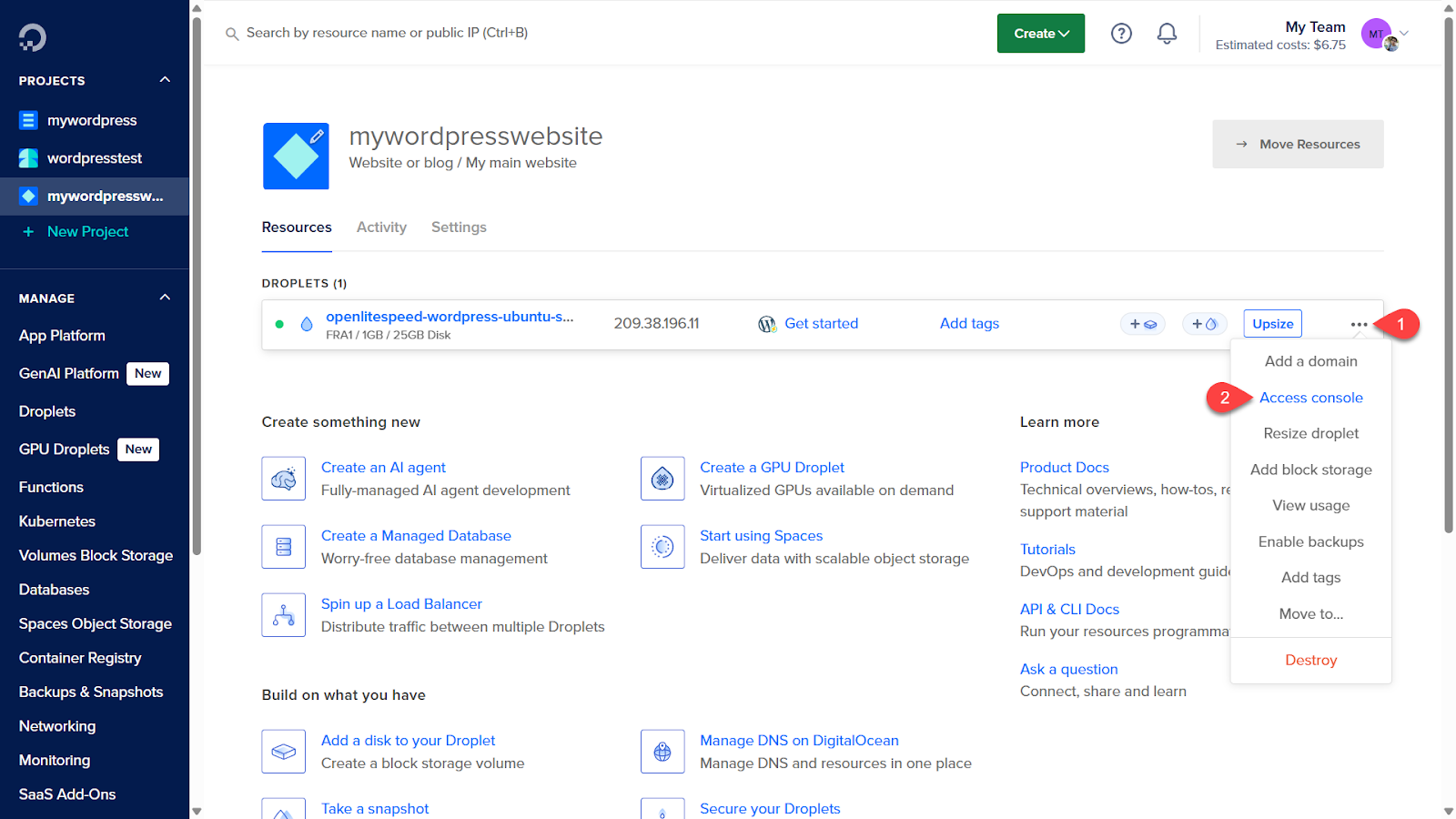
Task: Click the sidebar vertical scrollbar
Action: coord(197,285)
